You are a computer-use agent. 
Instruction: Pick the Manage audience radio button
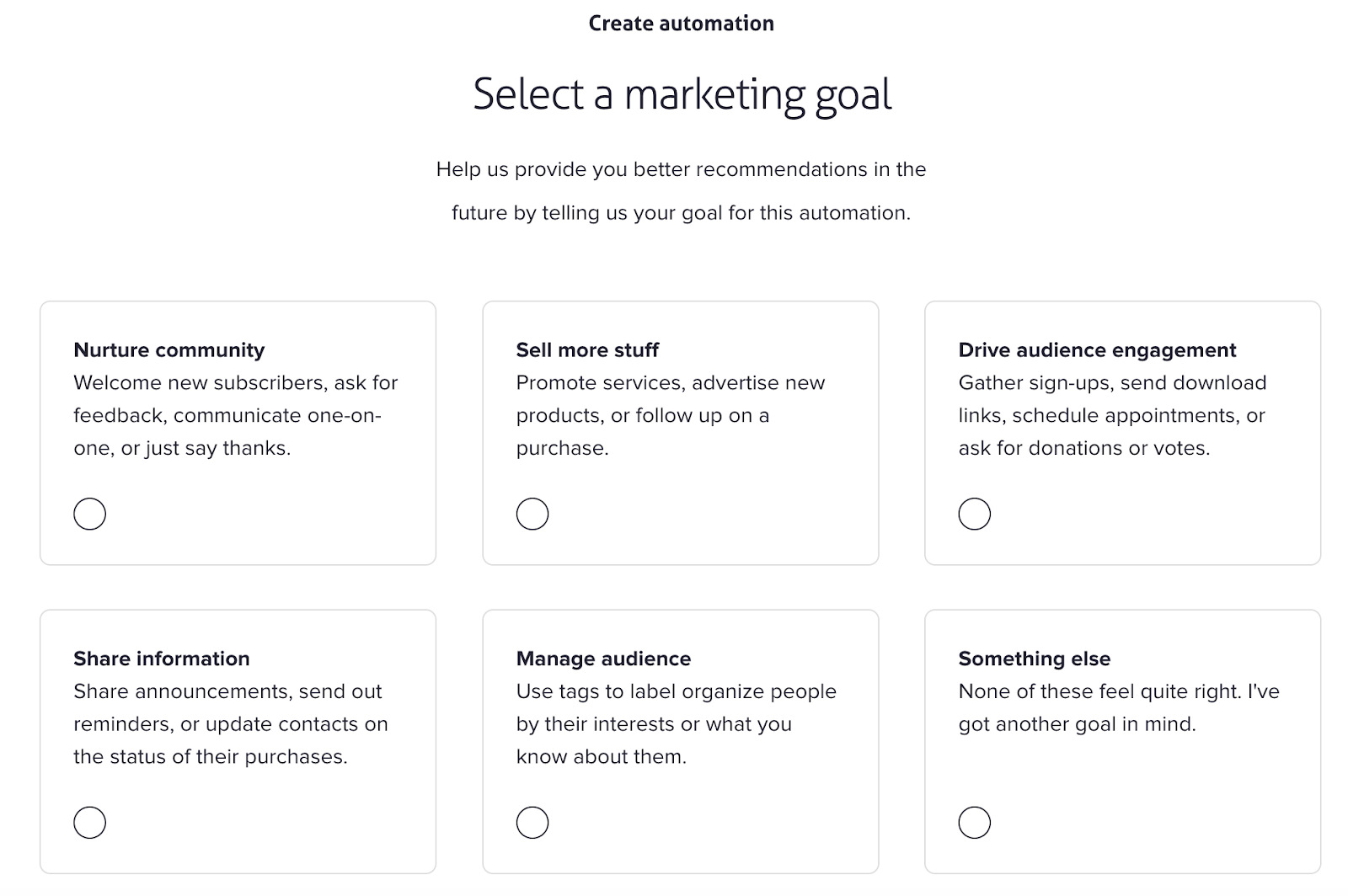pos(532,823)
